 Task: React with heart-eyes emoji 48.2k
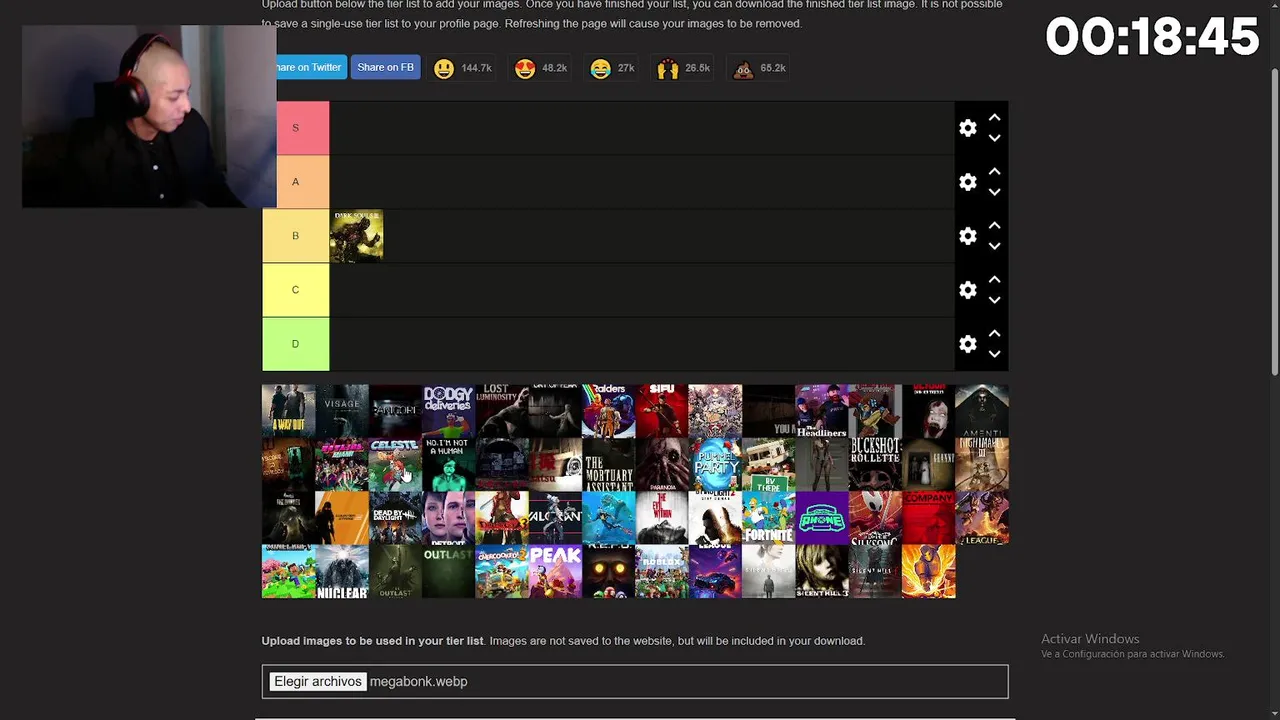click(541, 68)
